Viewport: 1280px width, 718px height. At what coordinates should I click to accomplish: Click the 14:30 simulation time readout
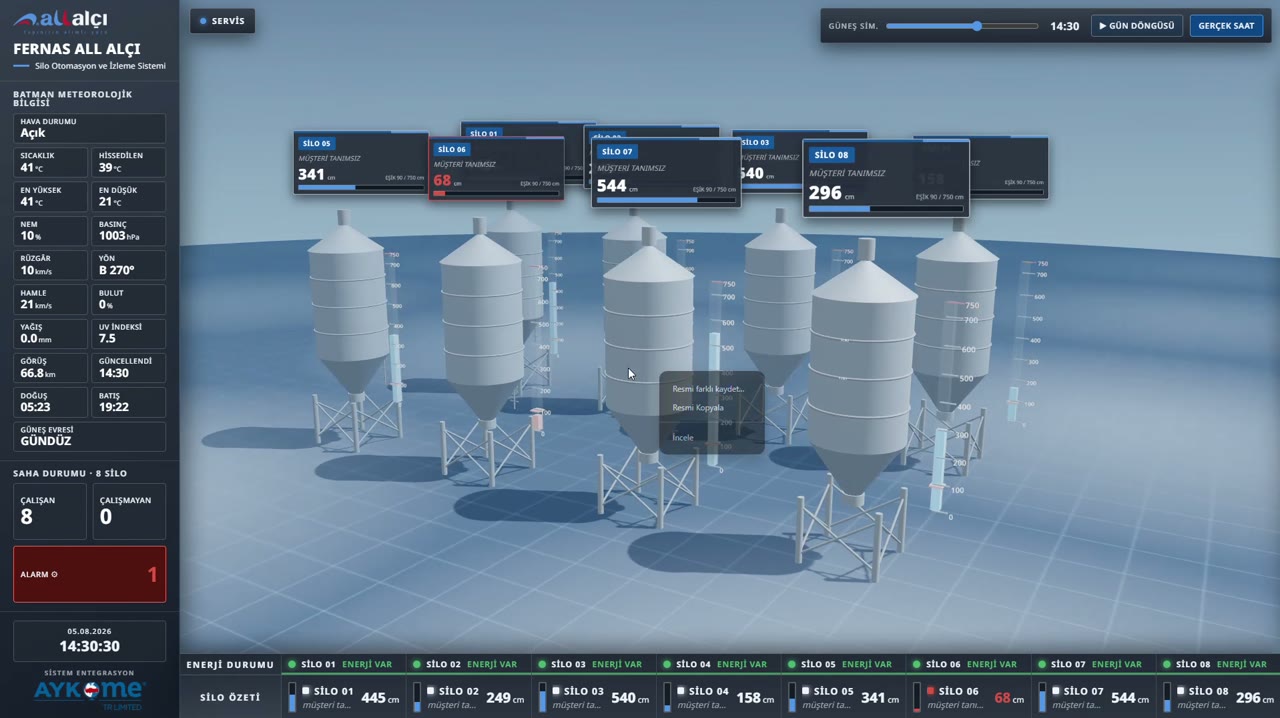tap(1064, 26)
